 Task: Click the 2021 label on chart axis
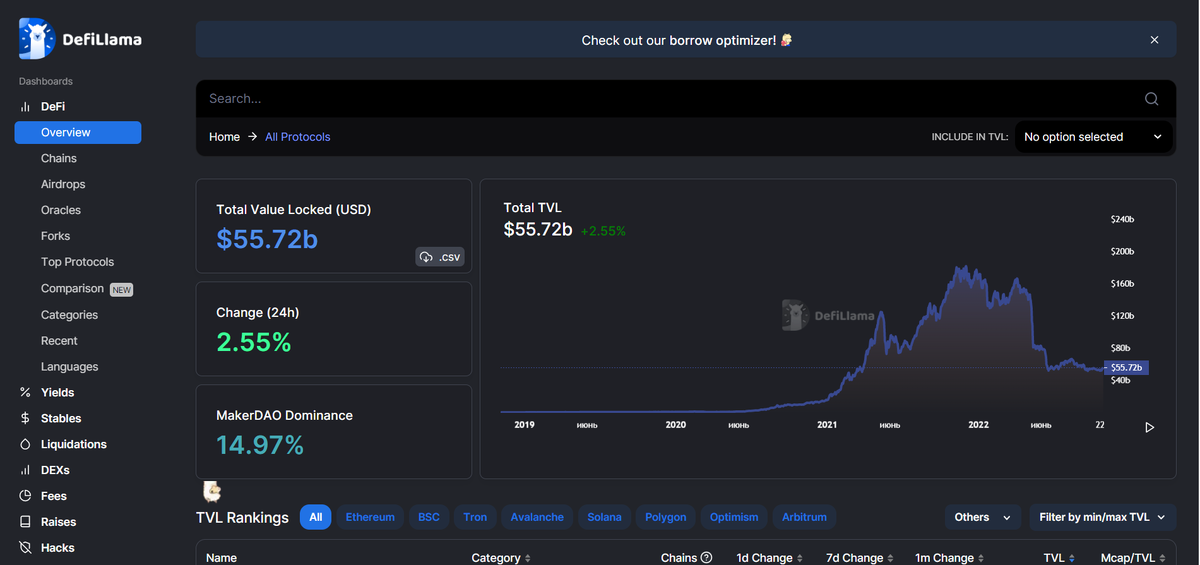point(827,425)
